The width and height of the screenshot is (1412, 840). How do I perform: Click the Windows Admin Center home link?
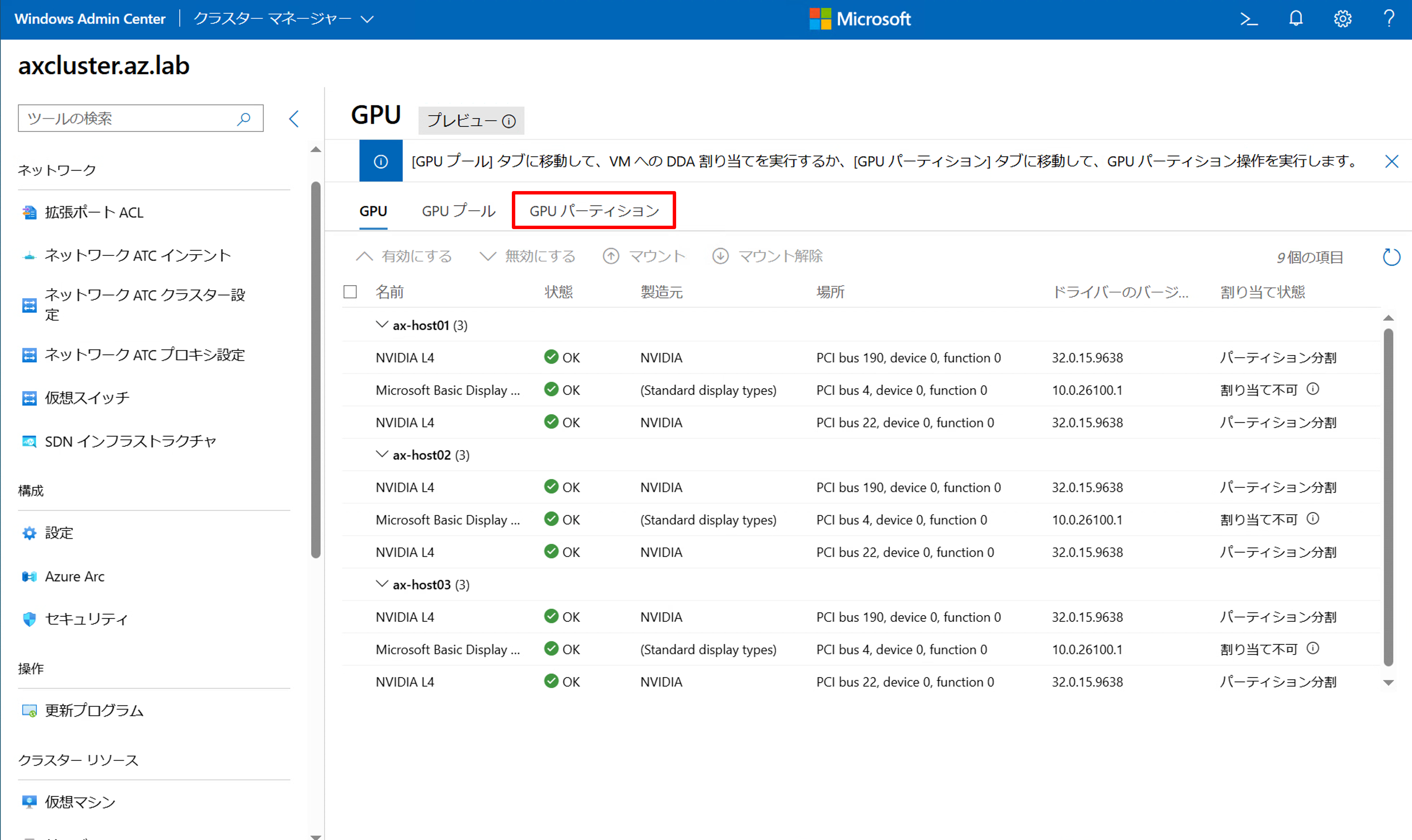click(x=90, y=19)
